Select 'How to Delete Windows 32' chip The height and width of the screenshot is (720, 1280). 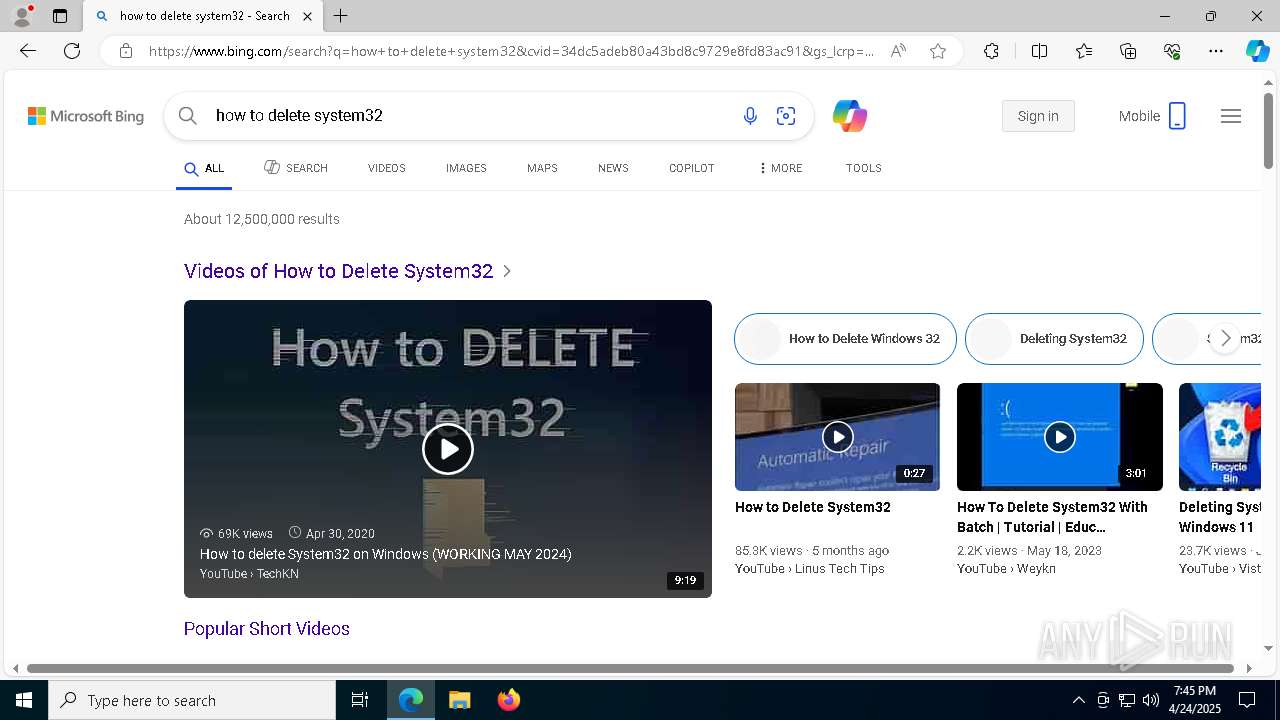click(x=845, y=339)
